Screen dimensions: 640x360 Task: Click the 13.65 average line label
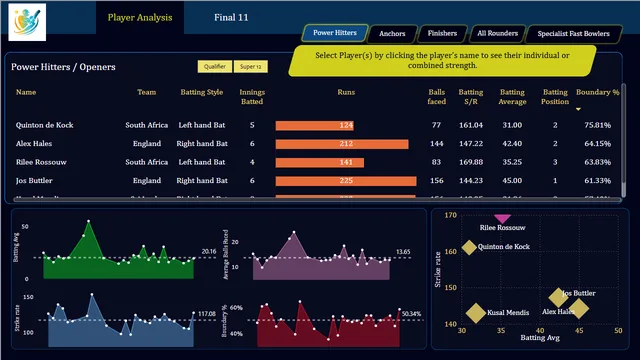click(403, 252)
